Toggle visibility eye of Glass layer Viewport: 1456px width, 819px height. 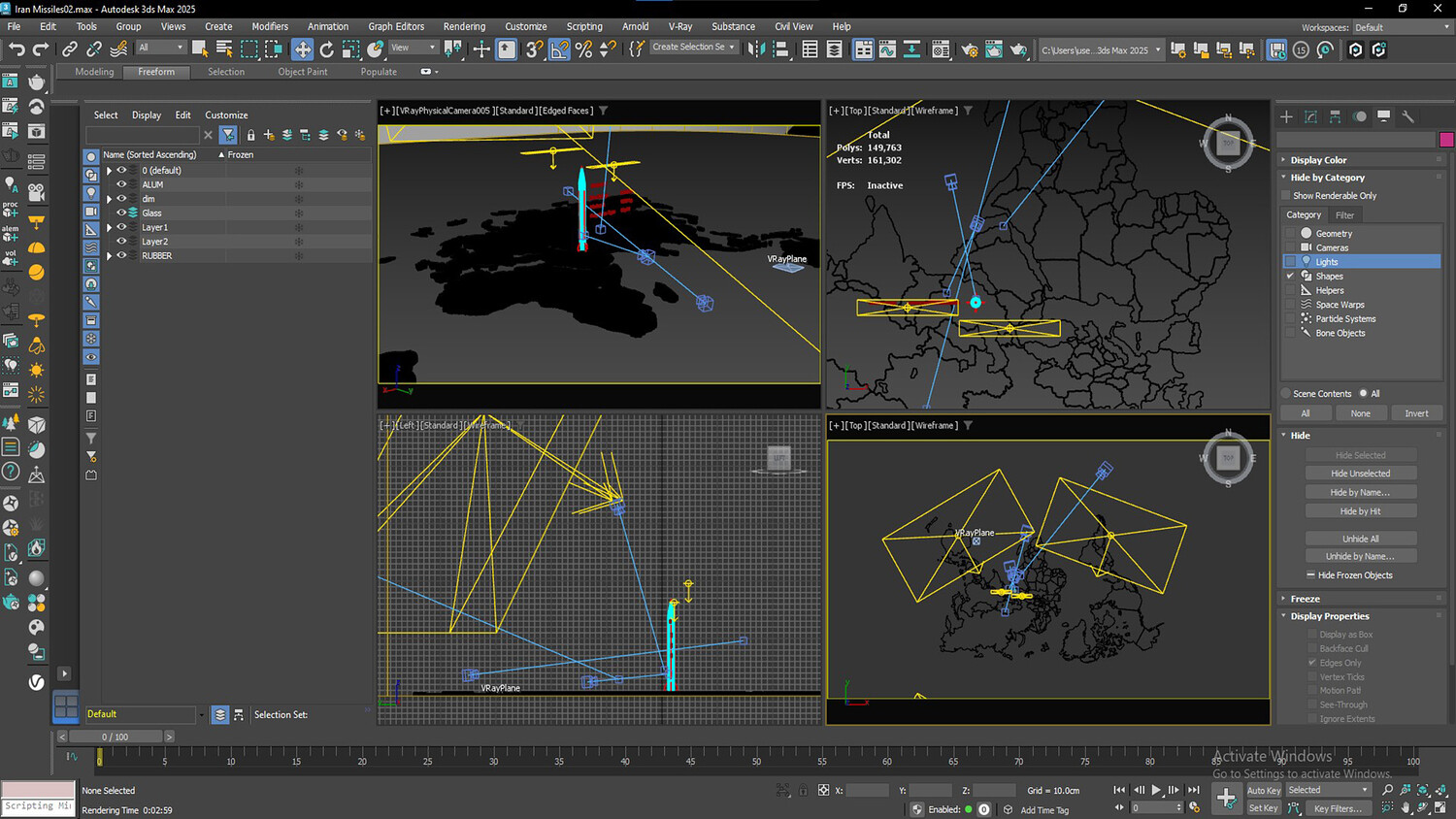click(x=121, y=213)
